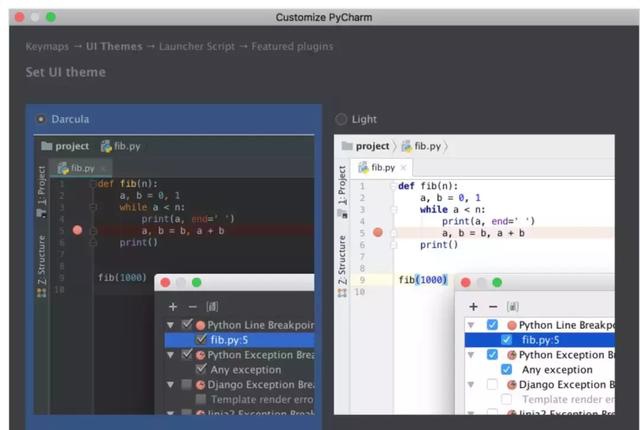Click the project icon below 1: Project in Light
The width and height of the screenshot is (640, 430).
[342, 213]
